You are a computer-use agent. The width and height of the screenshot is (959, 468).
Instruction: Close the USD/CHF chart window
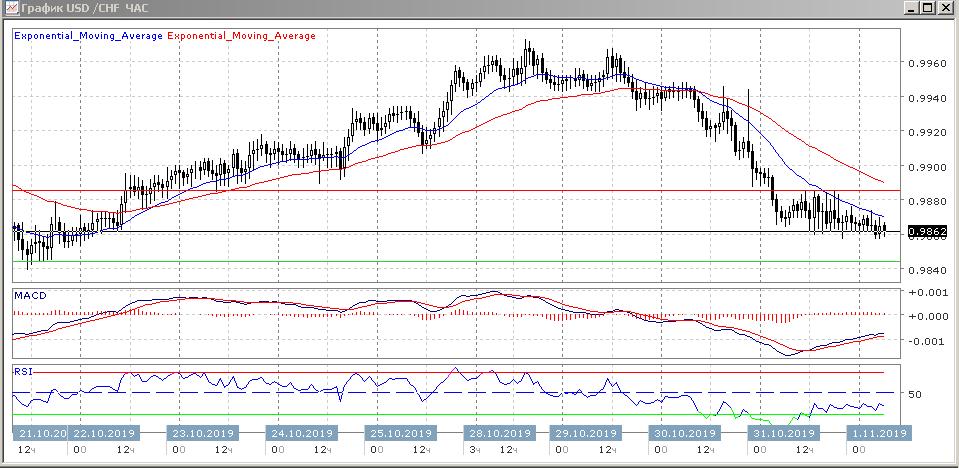[945, 9]
